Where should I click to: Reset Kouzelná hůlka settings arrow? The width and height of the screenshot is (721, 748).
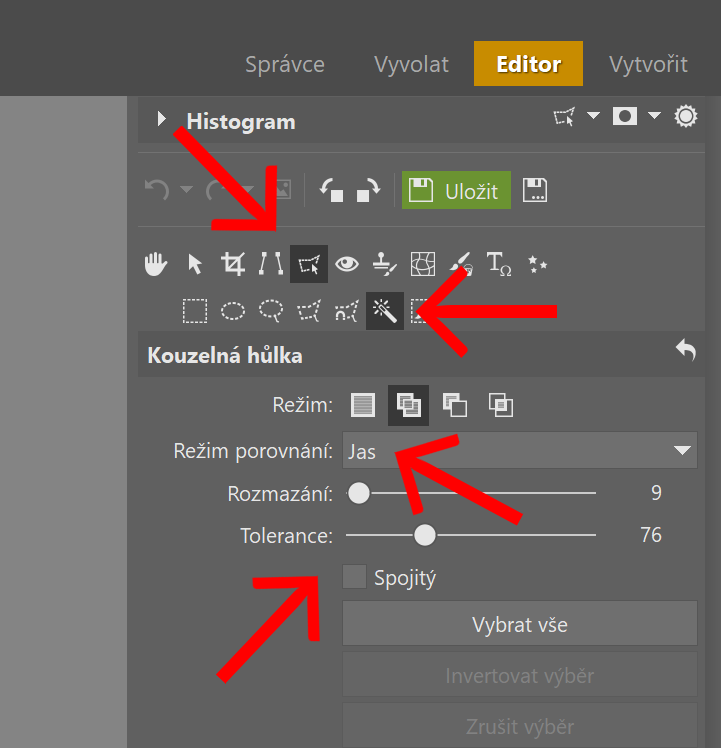(x=686, y=350)
